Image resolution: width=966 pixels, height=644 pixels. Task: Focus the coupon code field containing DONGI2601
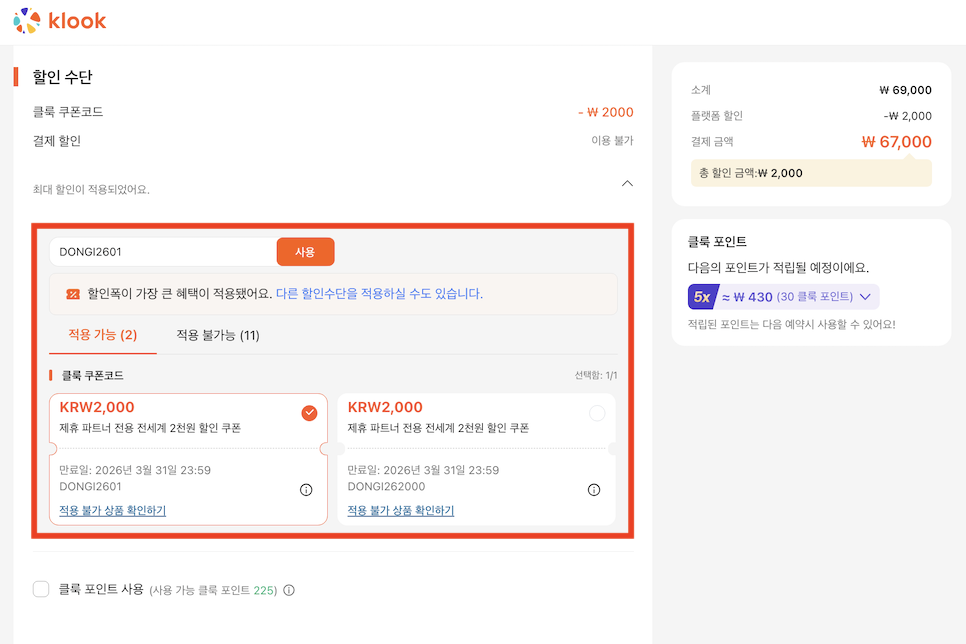pos(163,252)
